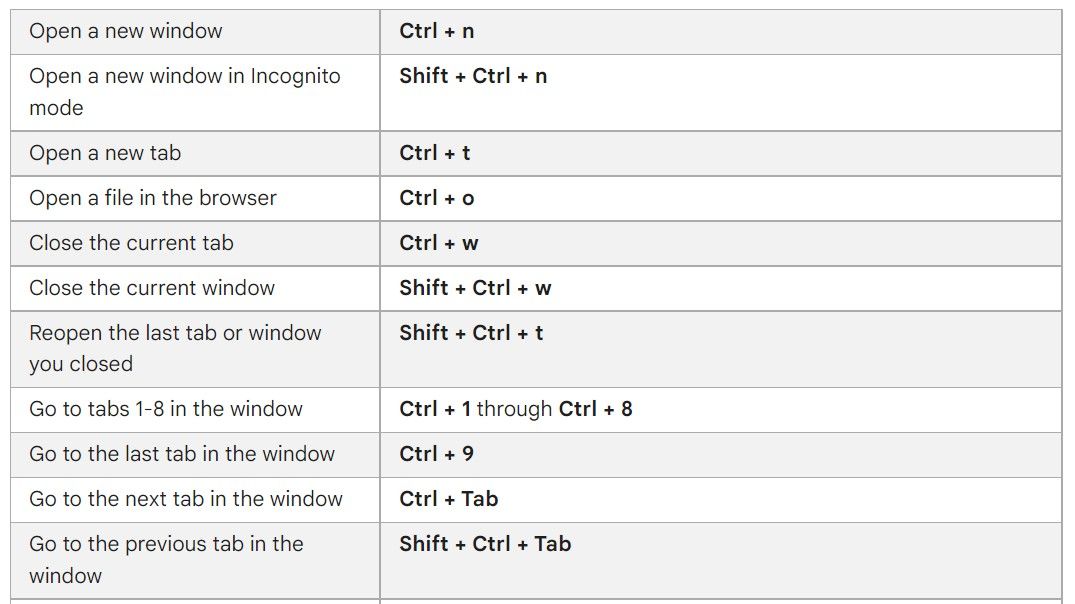1075x604 pixels.
Task: Select the 'Ctrl + o' shortcut cell
Action: coord(721,199)
